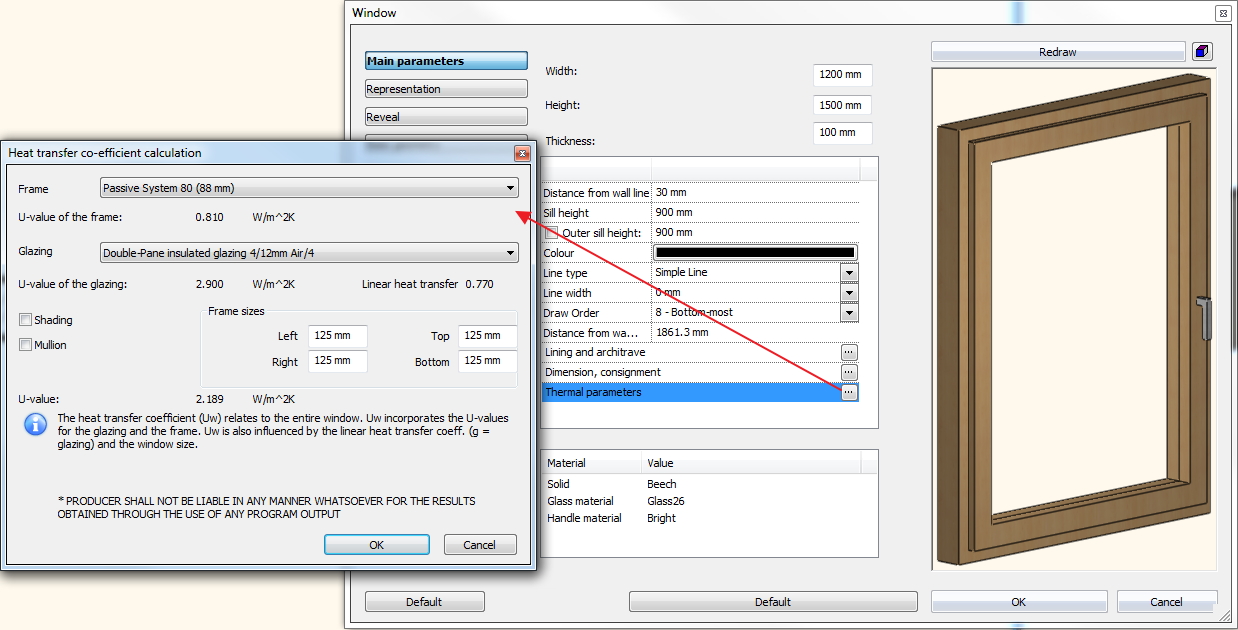Click the Left frame size field
This screenshot has height=630, width=1238.
(338, 337)
